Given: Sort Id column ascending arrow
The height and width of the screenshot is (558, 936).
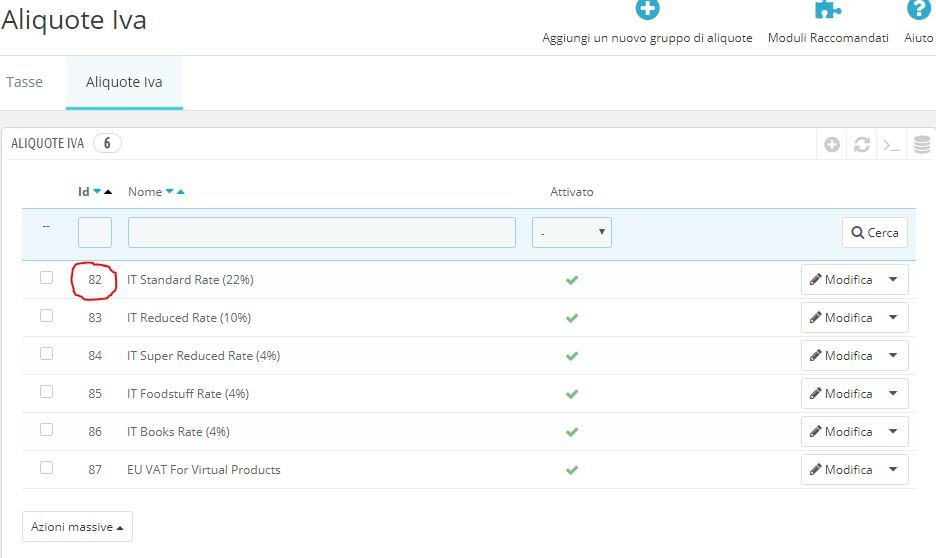Looking at the screenshot, I should [108, 192].
